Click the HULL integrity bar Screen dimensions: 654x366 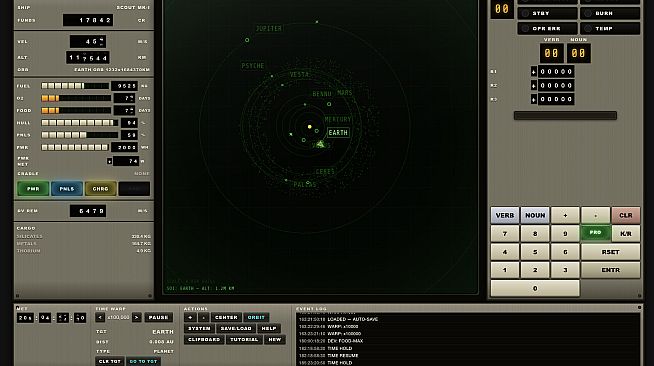[x=79, y=123]
